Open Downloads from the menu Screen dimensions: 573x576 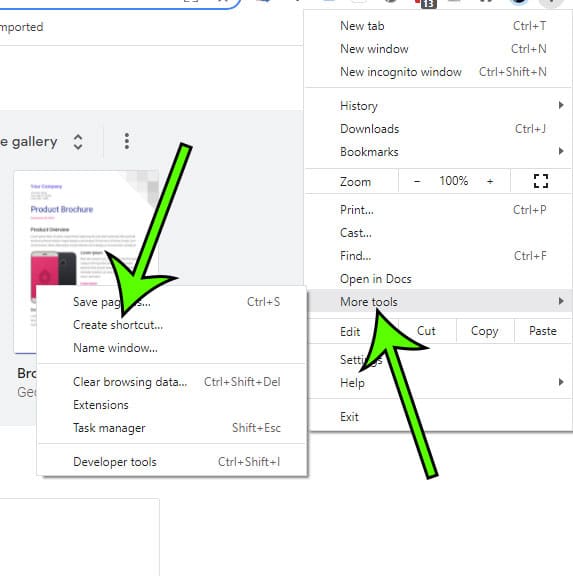click(437, 129)
